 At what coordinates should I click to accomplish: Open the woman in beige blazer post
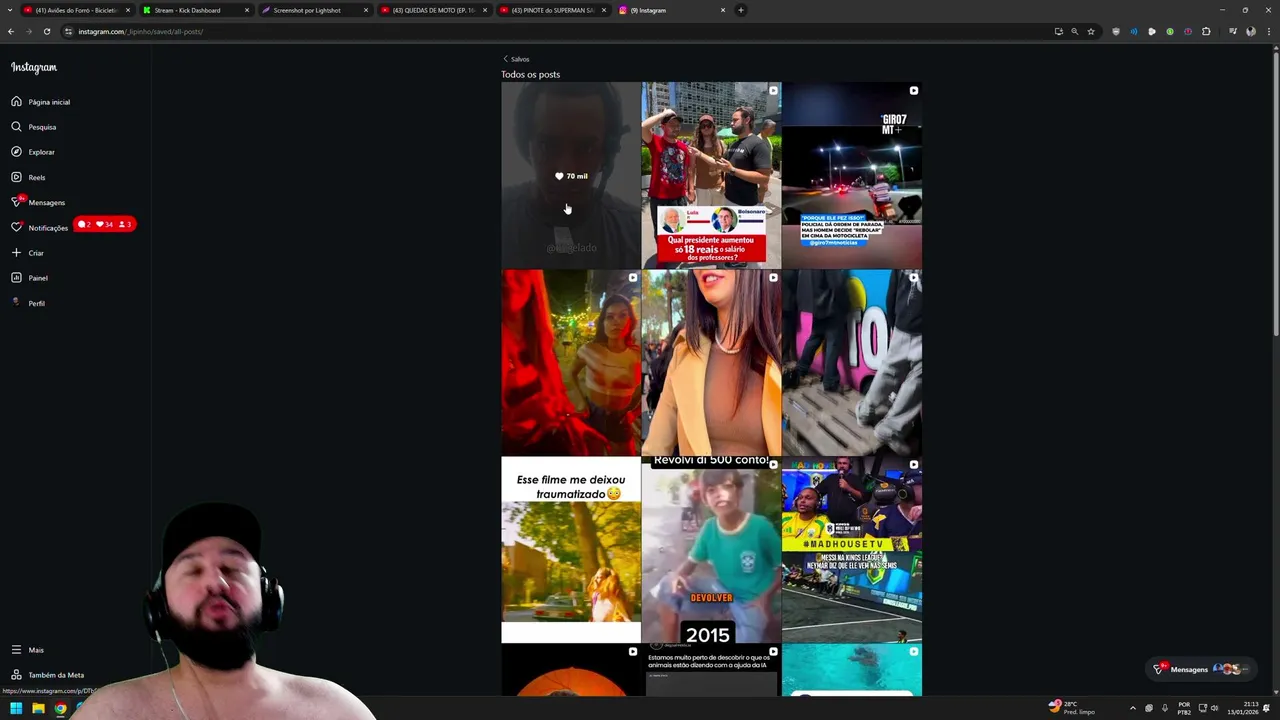711,363
